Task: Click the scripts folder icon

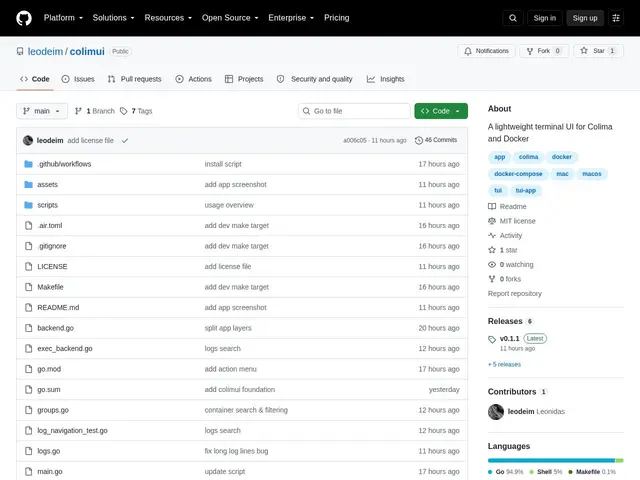Action: [x=28, y=205]
